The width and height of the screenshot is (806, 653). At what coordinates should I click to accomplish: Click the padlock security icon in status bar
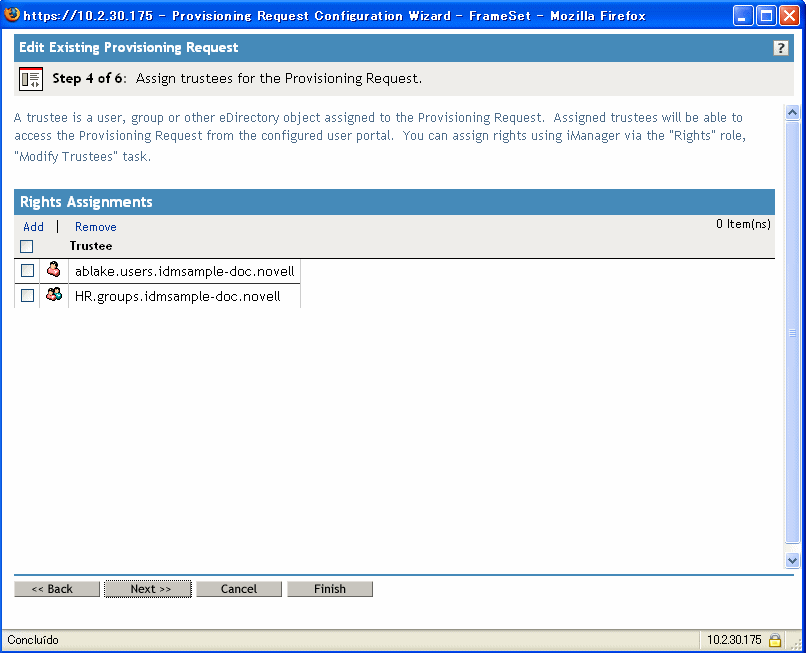point(775,640)
